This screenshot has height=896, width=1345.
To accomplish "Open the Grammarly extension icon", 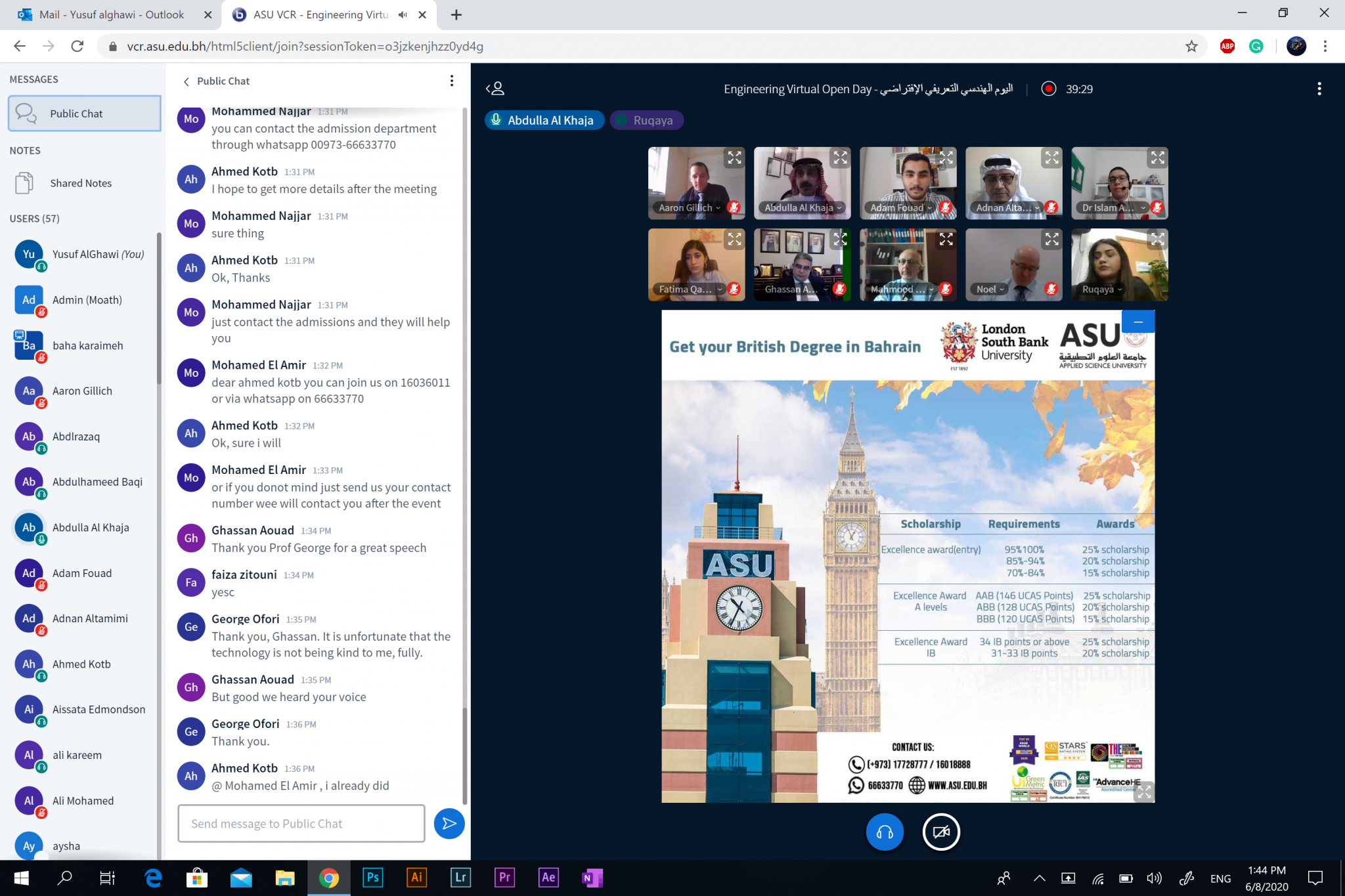I will coord(1256,46).
